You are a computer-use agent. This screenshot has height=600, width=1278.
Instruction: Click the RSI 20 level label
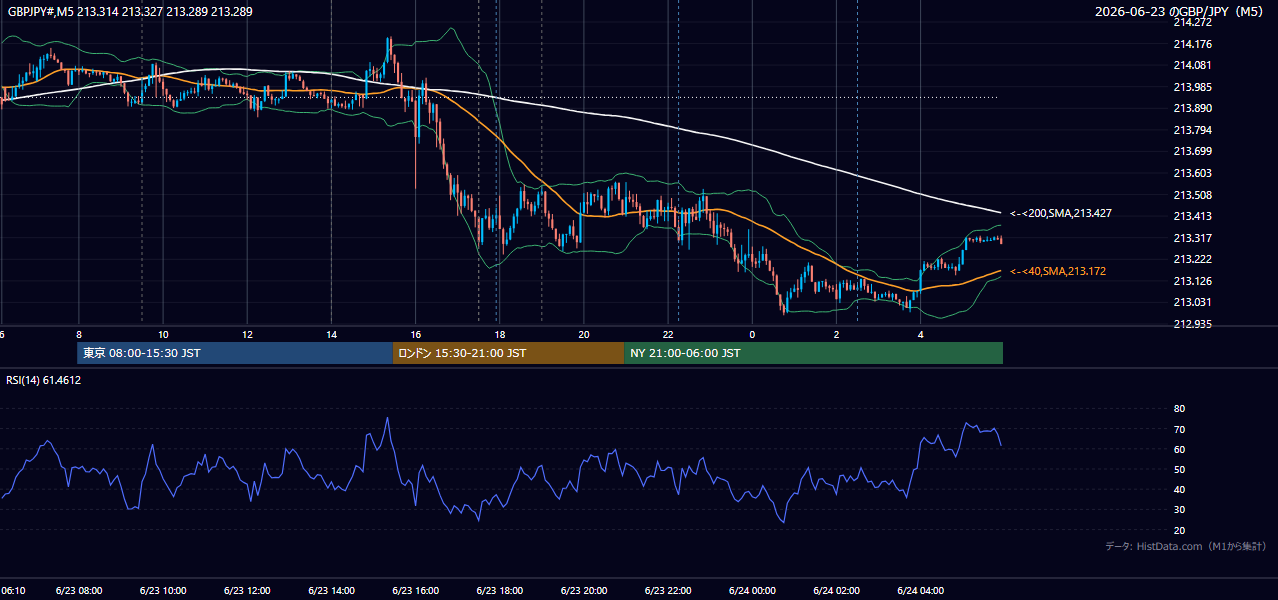(1179, 530)
